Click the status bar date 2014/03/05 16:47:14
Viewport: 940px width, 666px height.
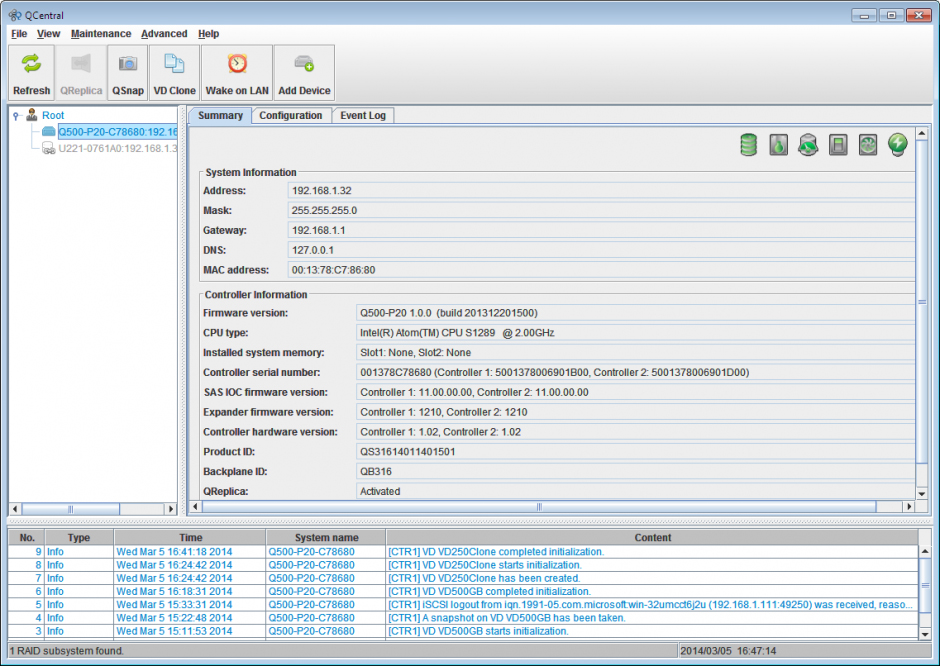(728, 650)
